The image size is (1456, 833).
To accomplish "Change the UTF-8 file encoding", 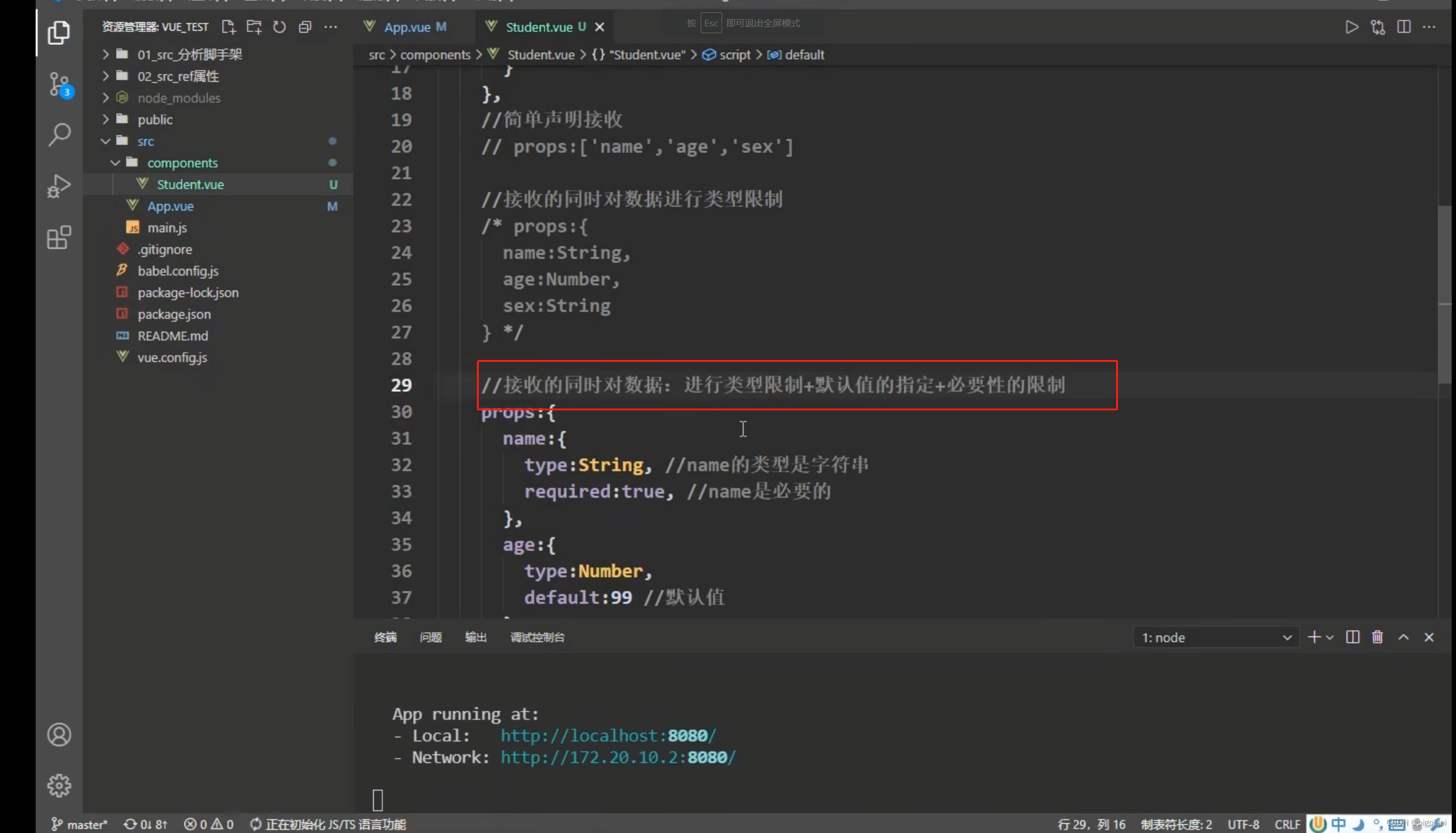I will click(x=1243, y=824).
